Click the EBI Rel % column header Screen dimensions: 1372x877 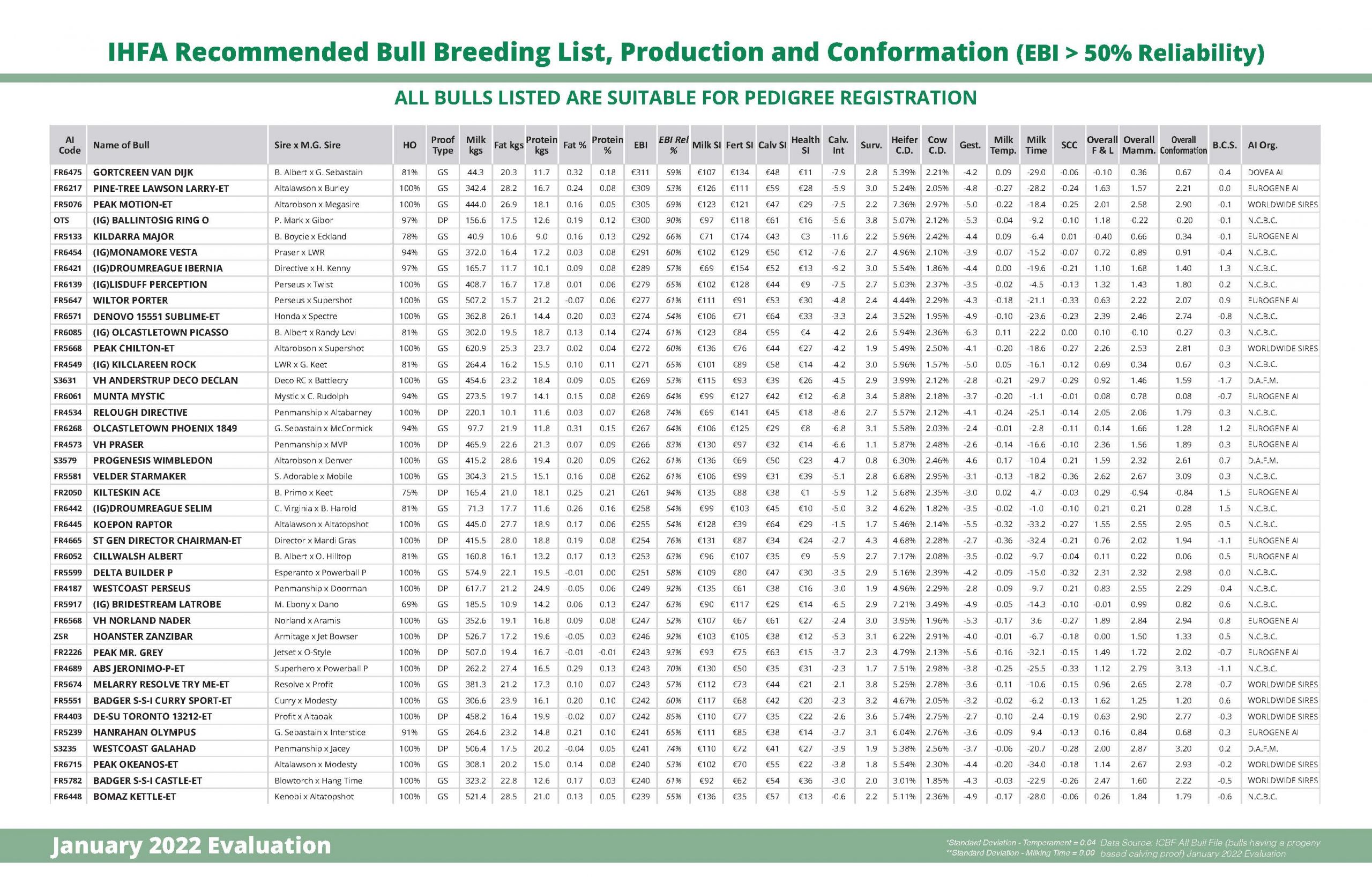coord(674,145)
